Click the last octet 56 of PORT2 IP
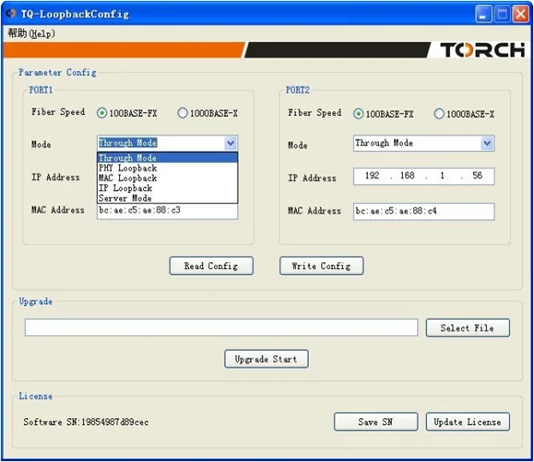Screen dimensions: 534x462 coord(477,176)
